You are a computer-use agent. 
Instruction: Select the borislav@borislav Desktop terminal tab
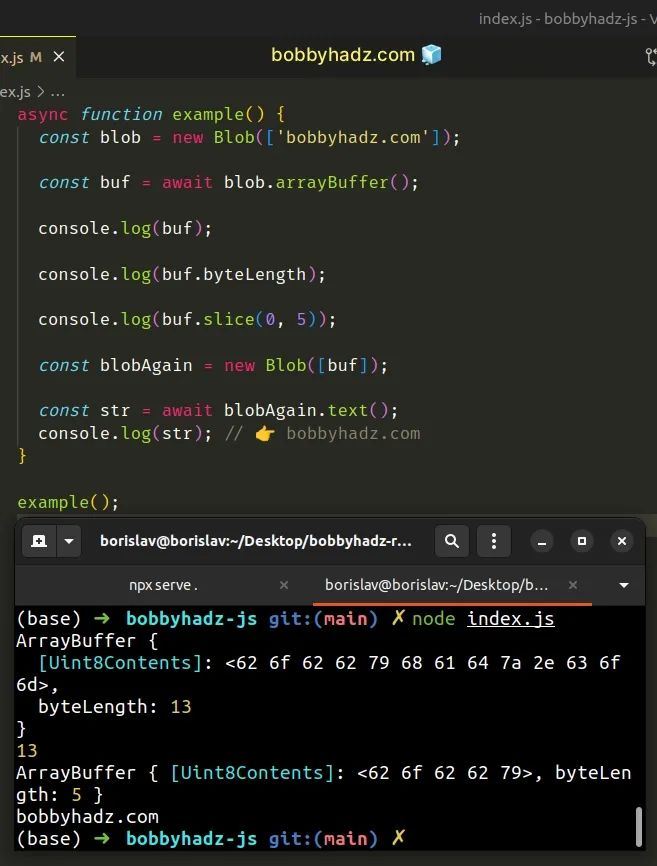436,585
